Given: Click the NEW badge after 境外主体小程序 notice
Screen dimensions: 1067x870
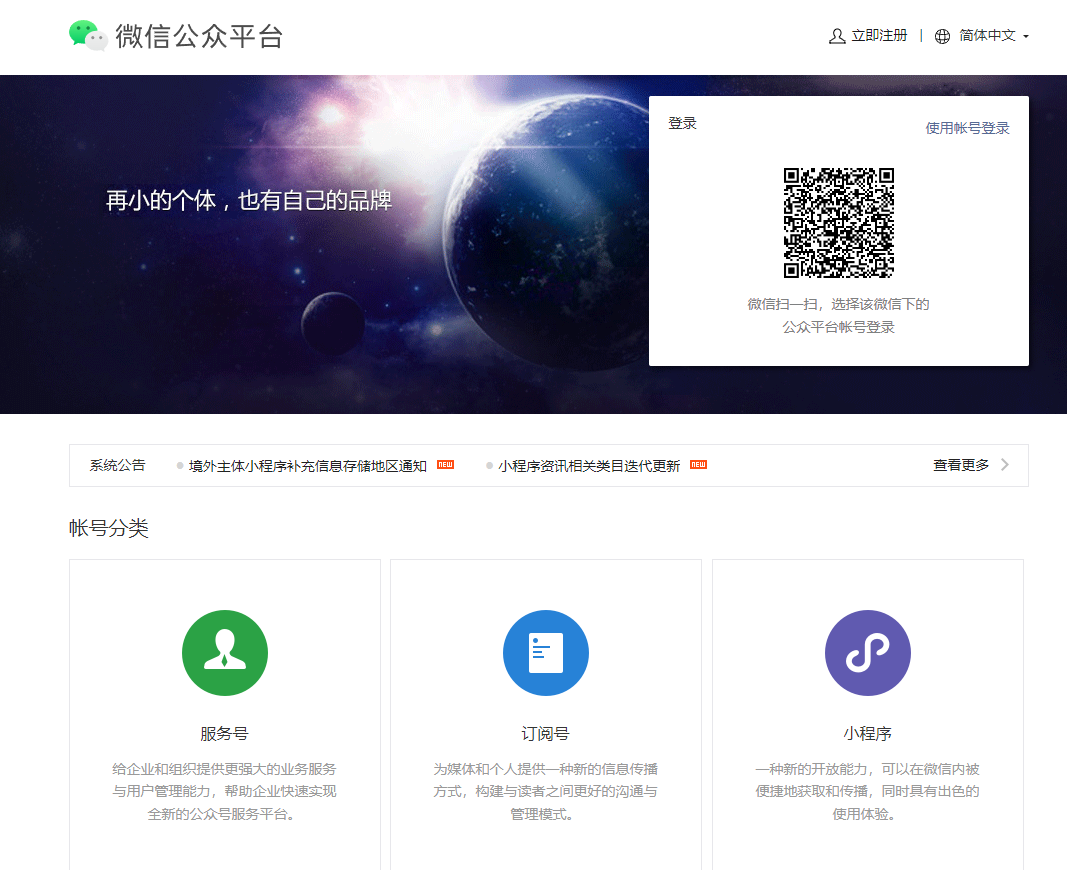Looking at the screenshot, I should (446, 465).
